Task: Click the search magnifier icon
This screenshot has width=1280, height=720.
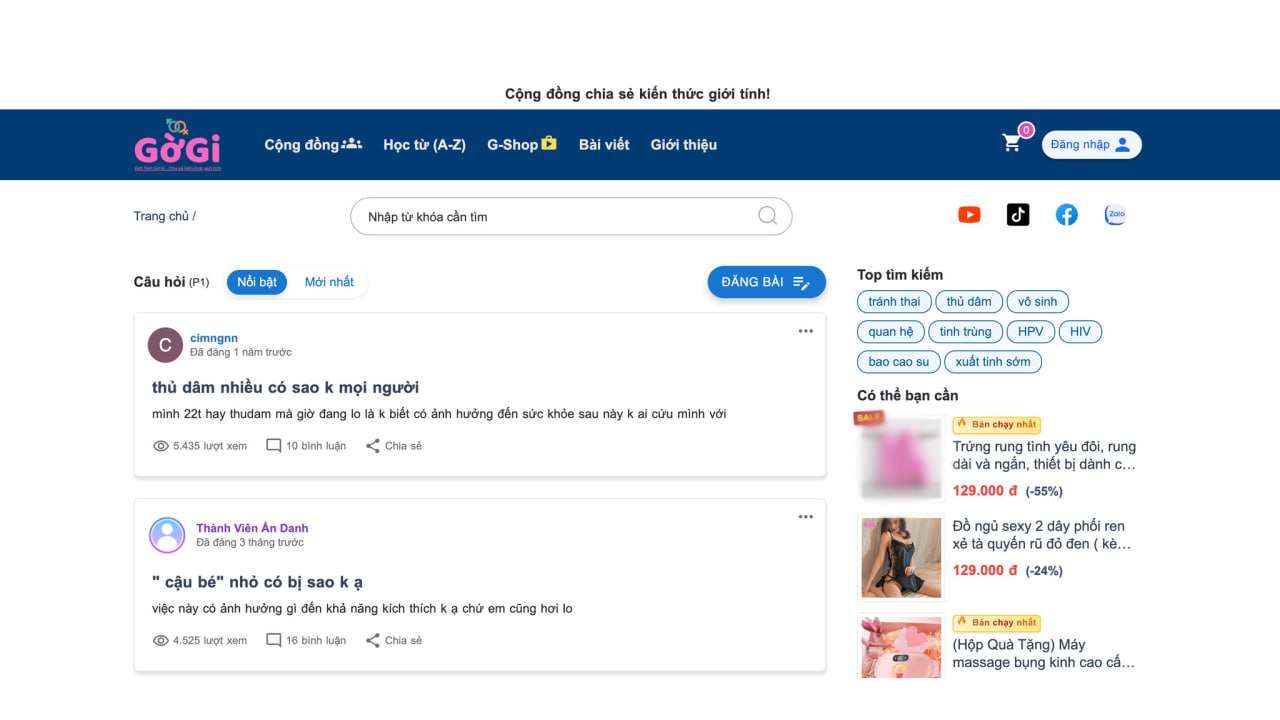Action: pos(766,216)
